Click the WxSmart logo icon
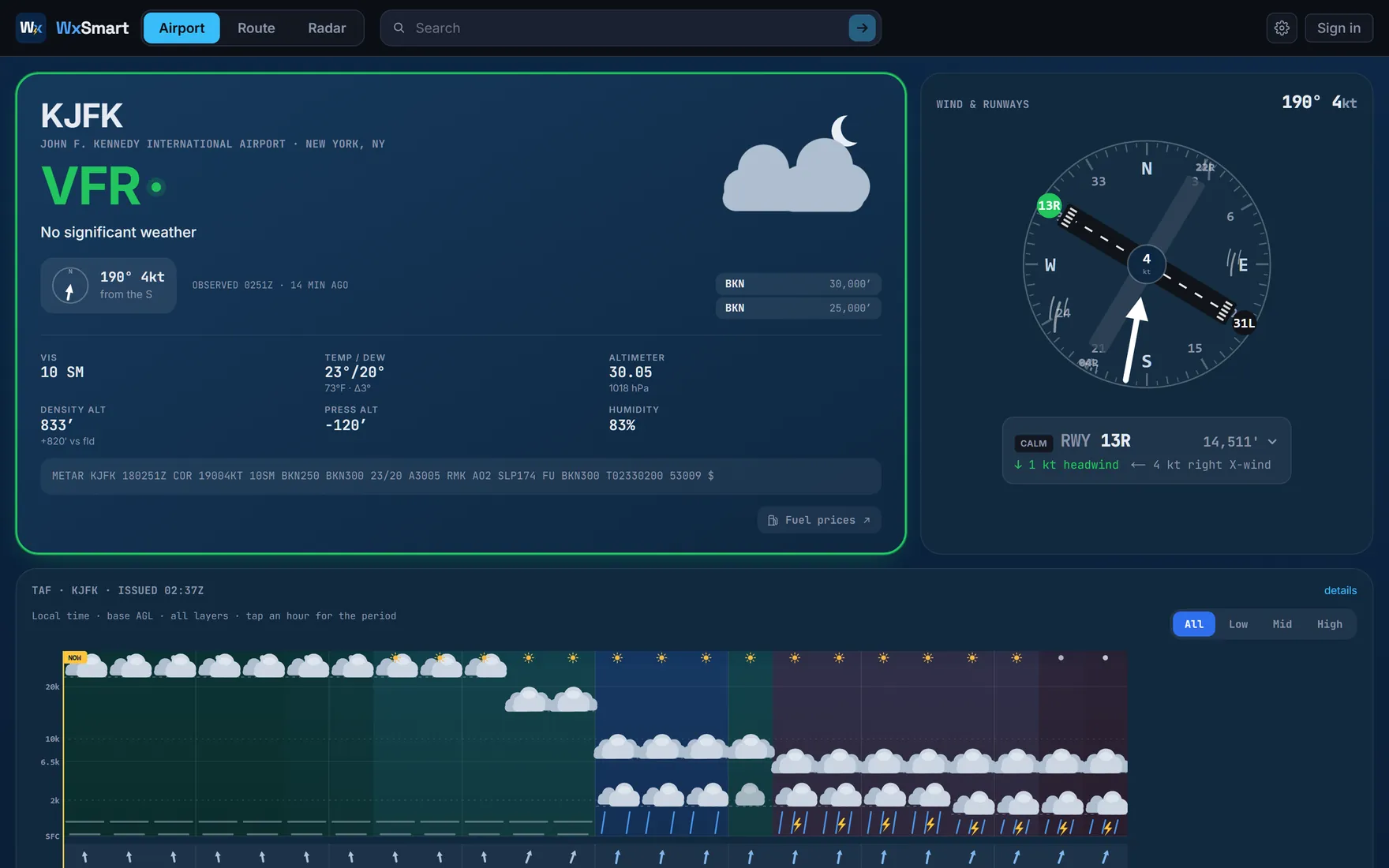The height and width of the screenshot is (868, 1389). click(31, 28)
